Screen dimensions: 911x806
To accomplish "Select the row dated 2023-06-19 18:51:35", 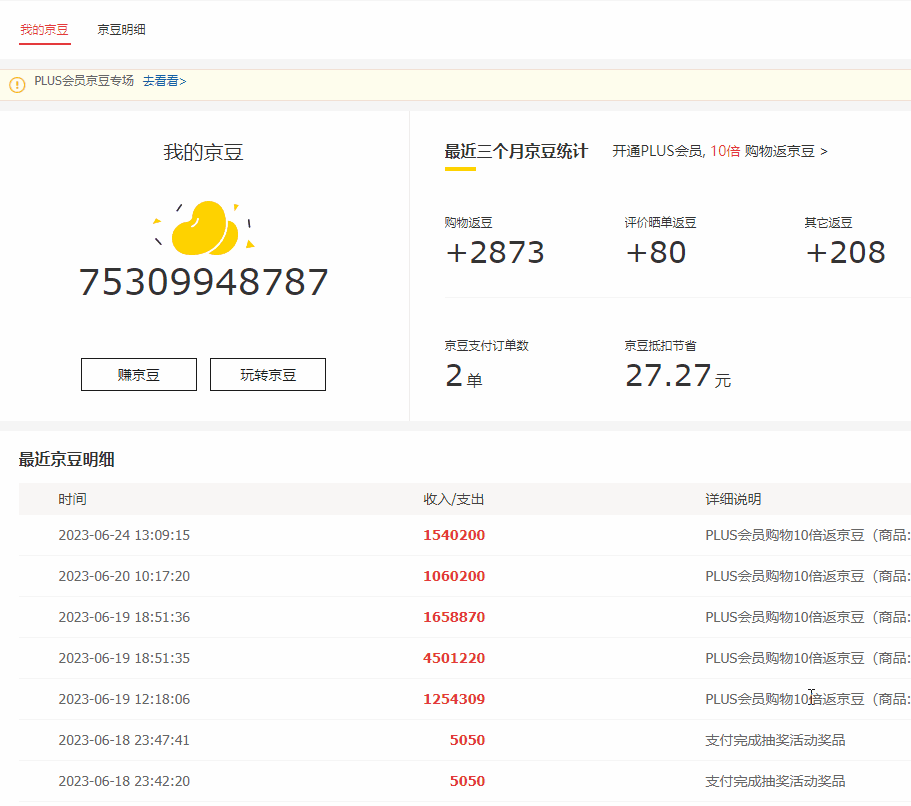I will tap(465, 658).
